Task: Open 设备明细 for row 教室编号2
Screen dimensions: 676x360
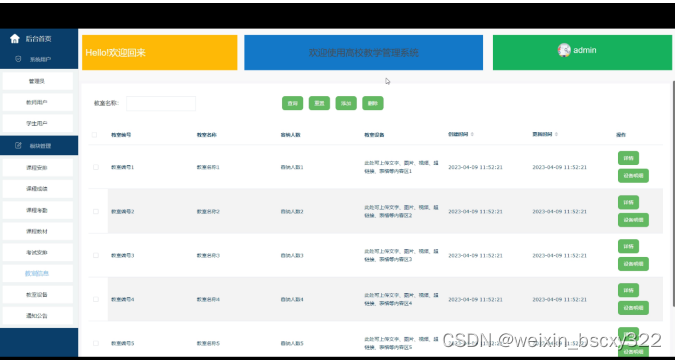Action: [633, 220]
